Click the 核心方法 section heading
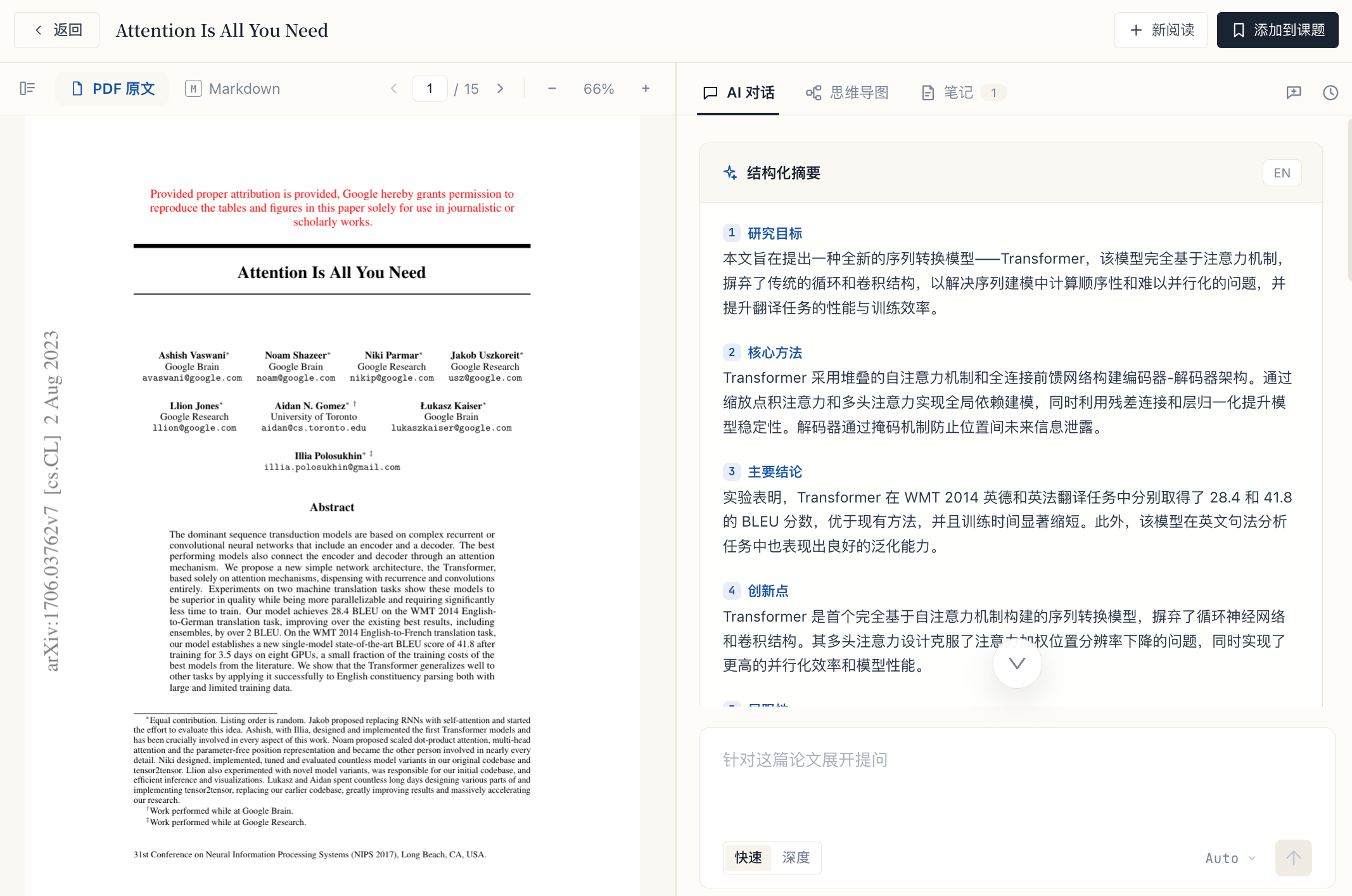Image resolution: width=1352 pixels, height=896 pixels. (775, 352)
